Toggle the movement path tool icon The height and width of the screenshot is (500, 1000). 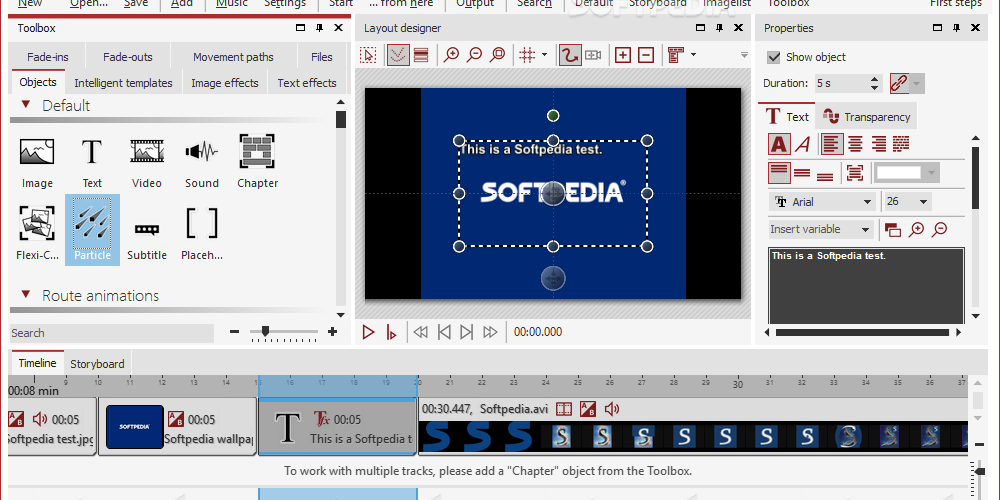[570, 55]
